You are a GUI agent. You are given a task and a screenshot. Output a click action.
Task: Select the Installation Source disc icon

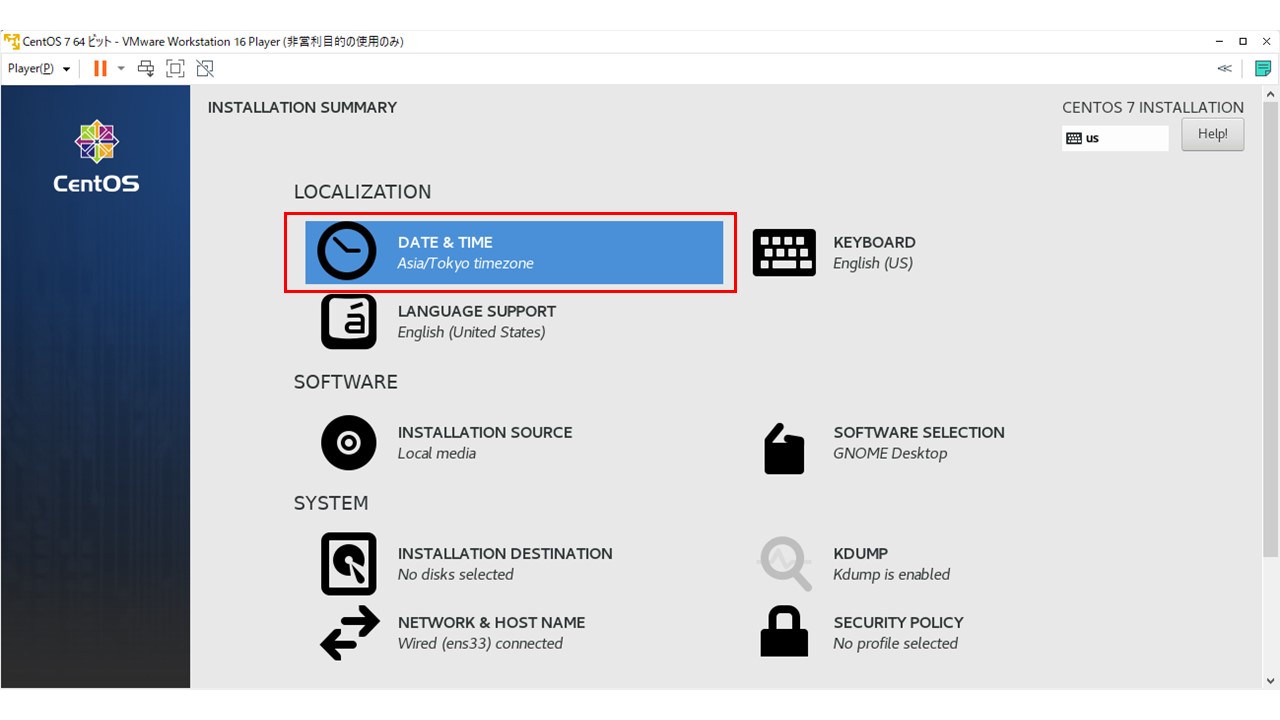(x=348, y=442)
